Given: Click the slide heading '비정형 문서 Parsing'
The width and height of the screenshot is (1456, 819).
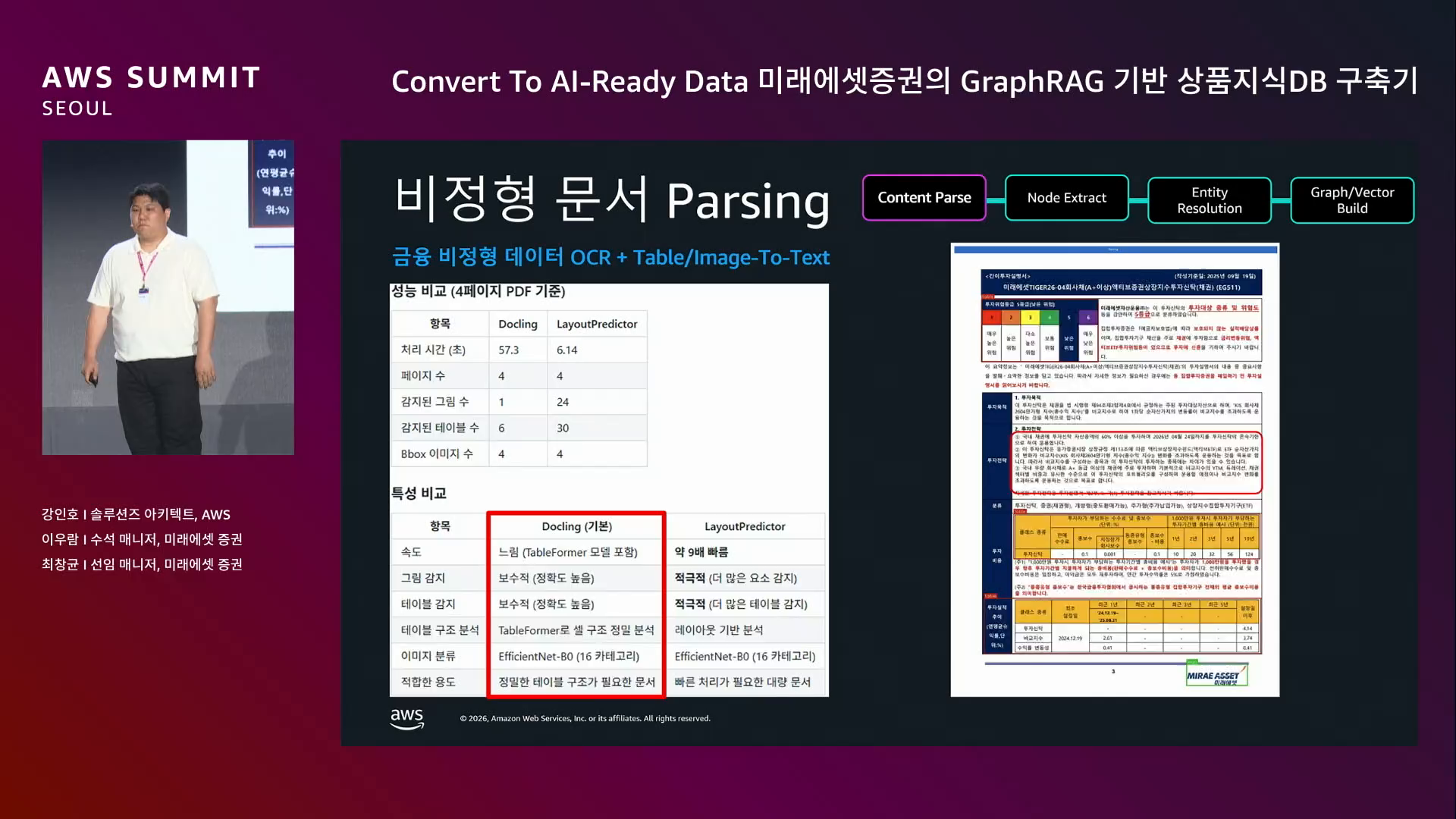Looking at the screenshot, I should click(612, 199).
